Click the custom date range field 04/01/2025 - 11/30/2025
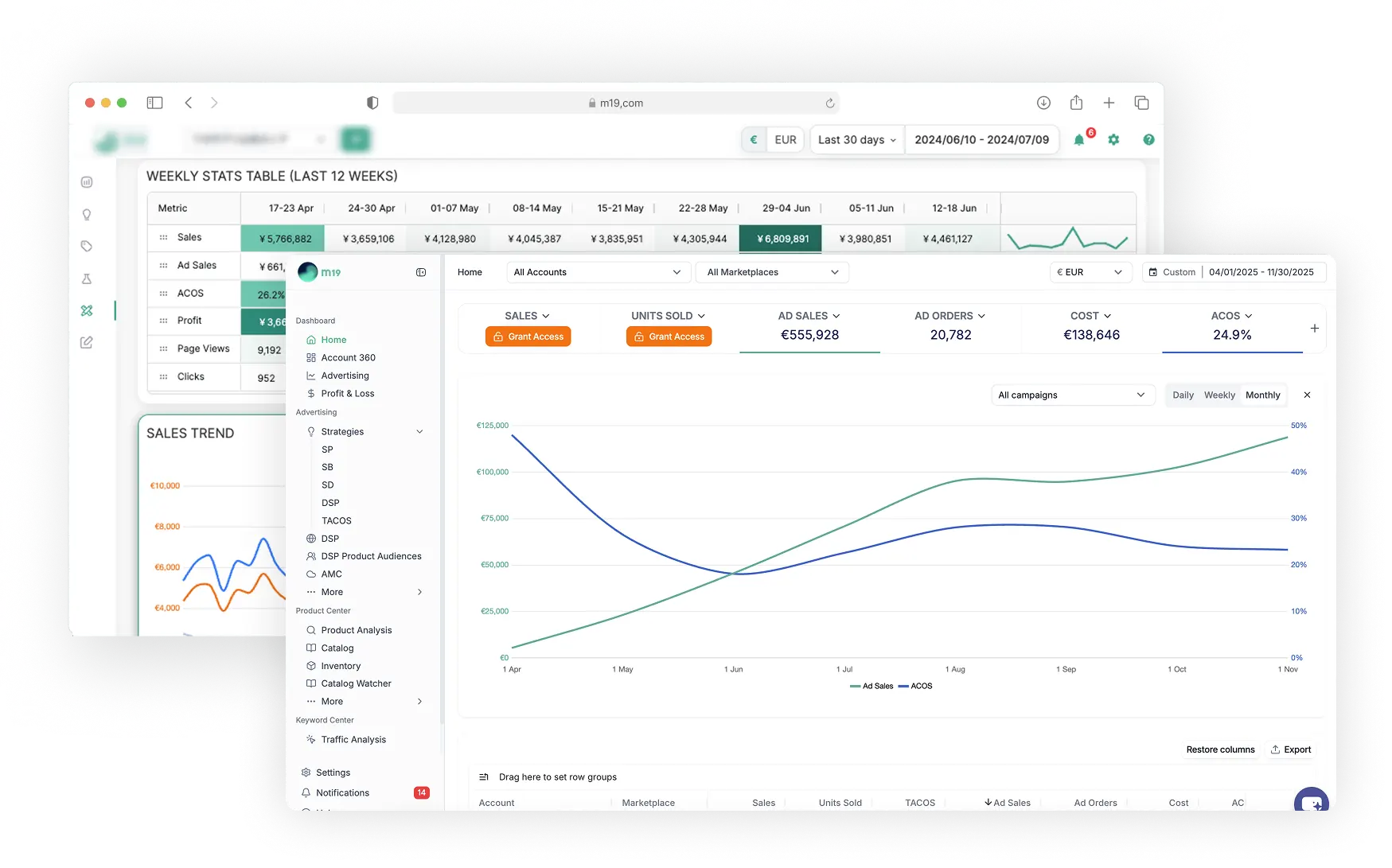 [1234, 272]
